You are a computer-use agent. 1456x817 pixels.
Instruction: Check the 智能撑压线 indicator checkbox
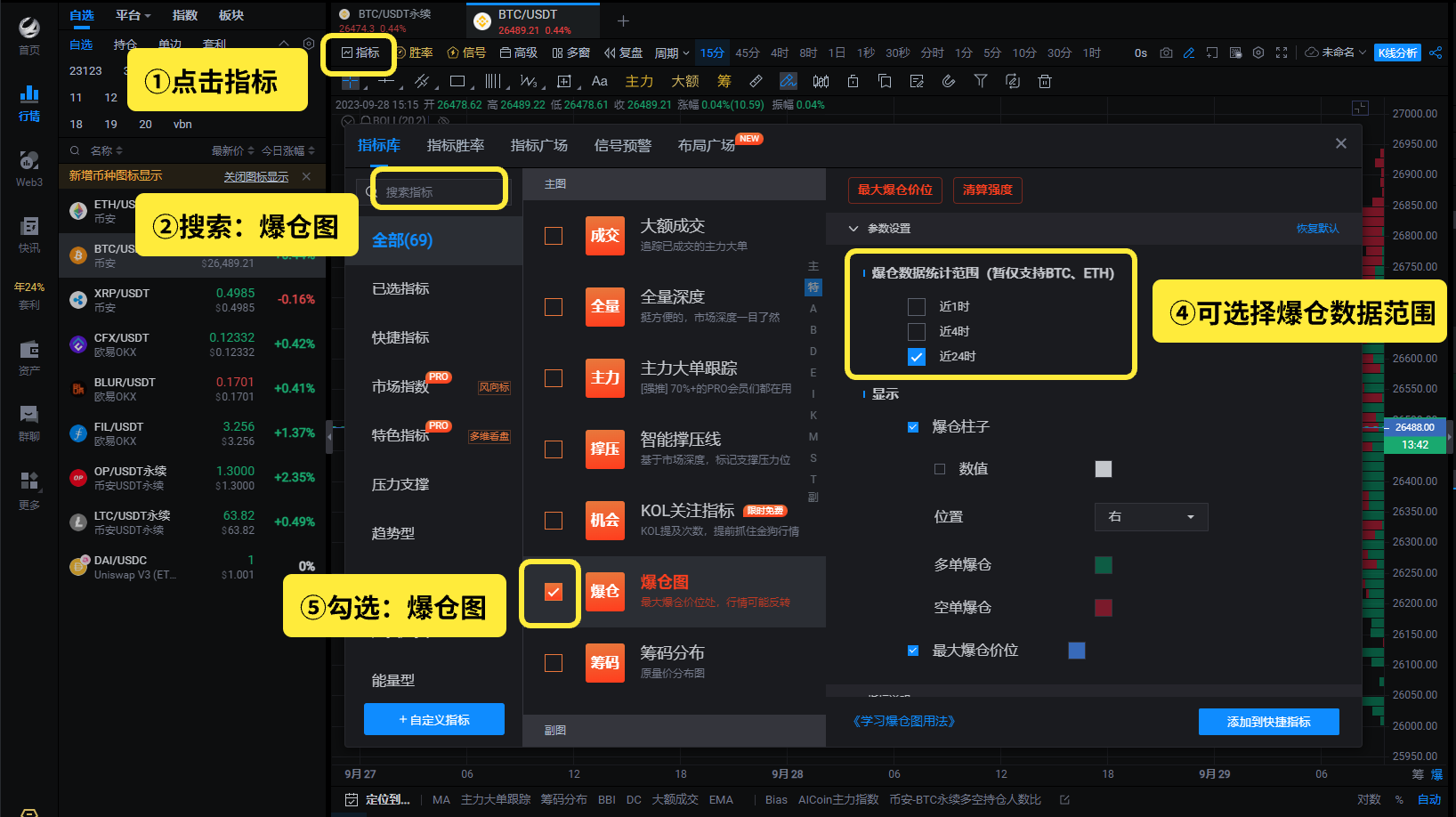554,449
